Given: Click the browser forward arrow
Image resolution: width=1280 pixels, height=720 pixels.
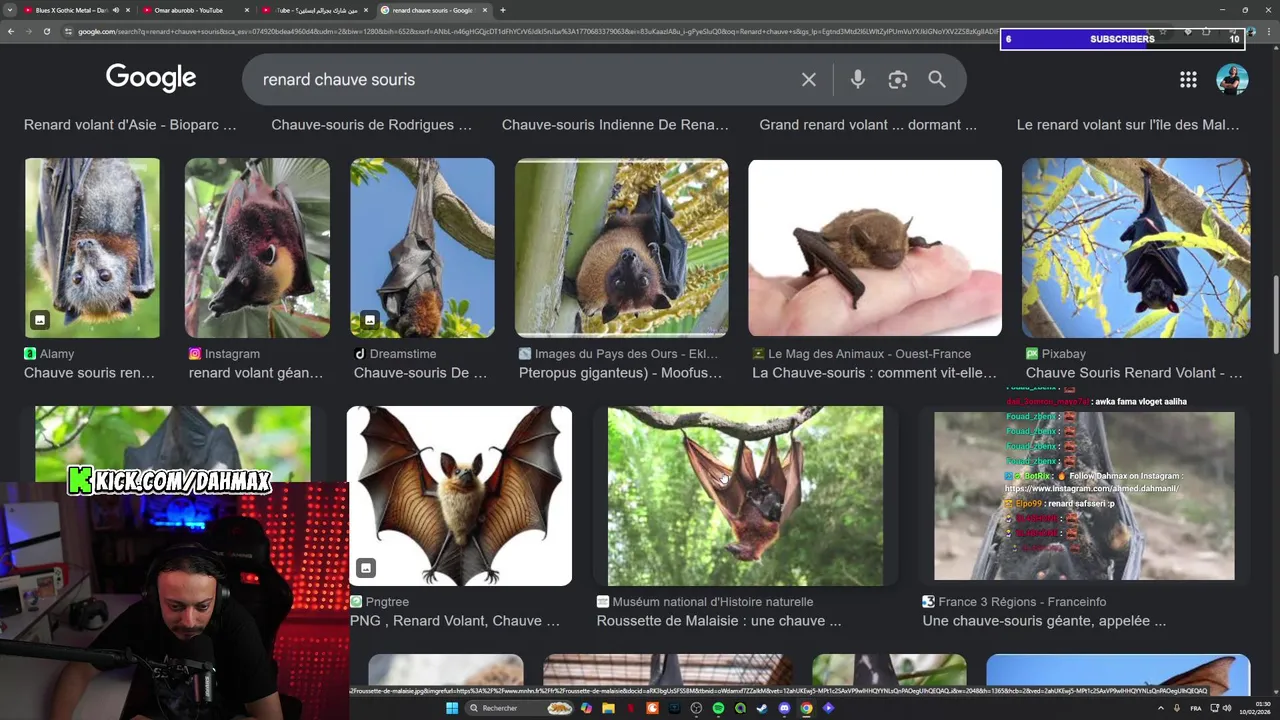Looking at the screenshot, I should (29, 31).
